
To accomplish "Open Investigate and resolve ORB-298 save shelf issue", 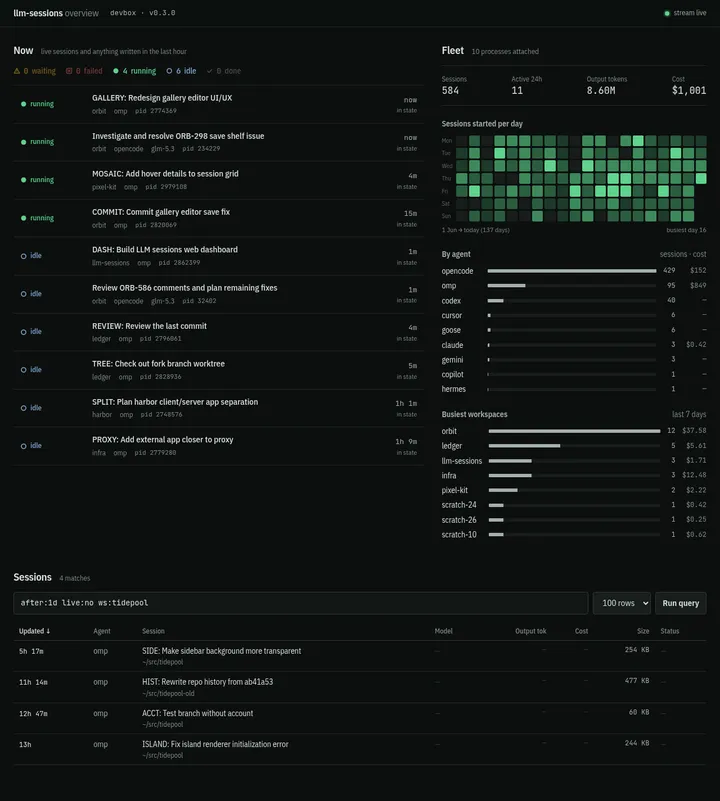I will [218, 142].
